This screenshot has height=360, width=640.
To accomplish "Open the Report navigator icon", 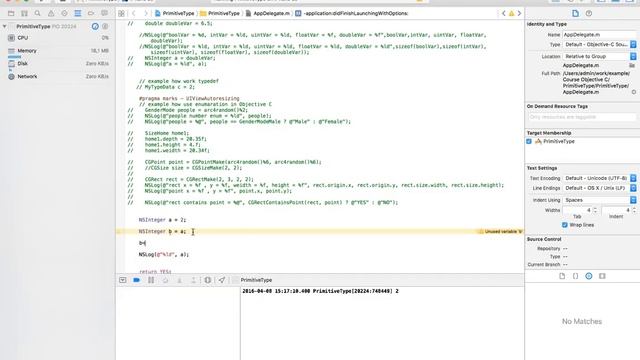I will pos(104,13).
